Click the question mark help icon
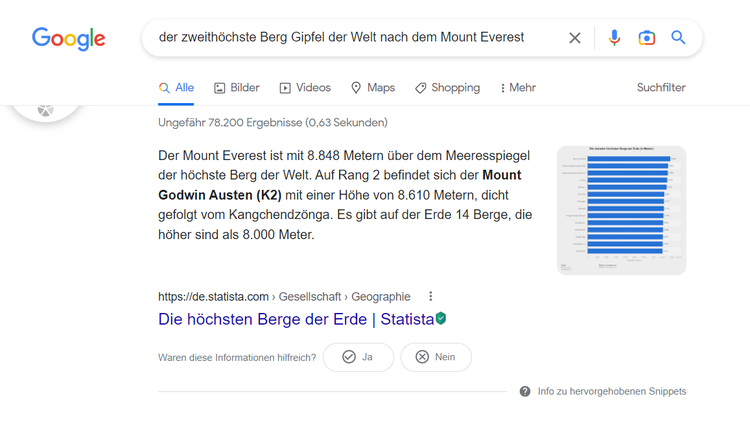The width and height of the screenshot is (750, 427). click(525, 392)
